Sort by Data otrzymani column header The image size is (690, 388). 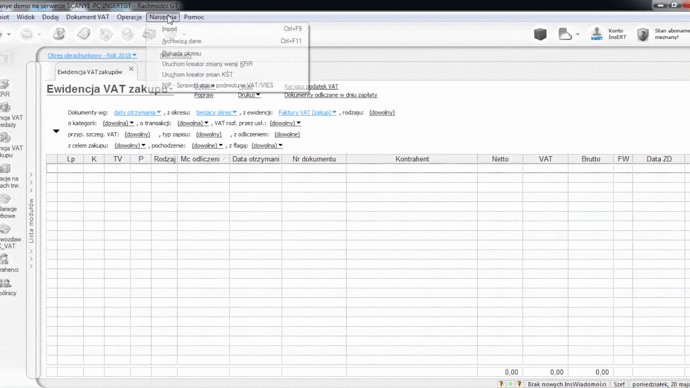pyautogui.click(x=256, y=159)
